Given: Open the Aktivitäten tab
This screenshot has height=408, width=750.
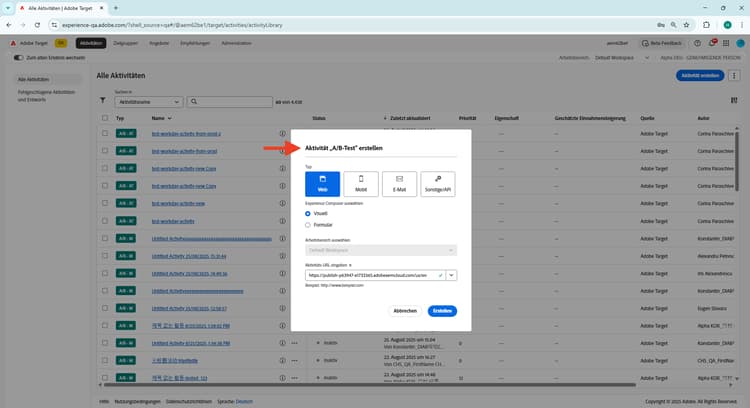Looking at the screenshot, I should [91, 43].
